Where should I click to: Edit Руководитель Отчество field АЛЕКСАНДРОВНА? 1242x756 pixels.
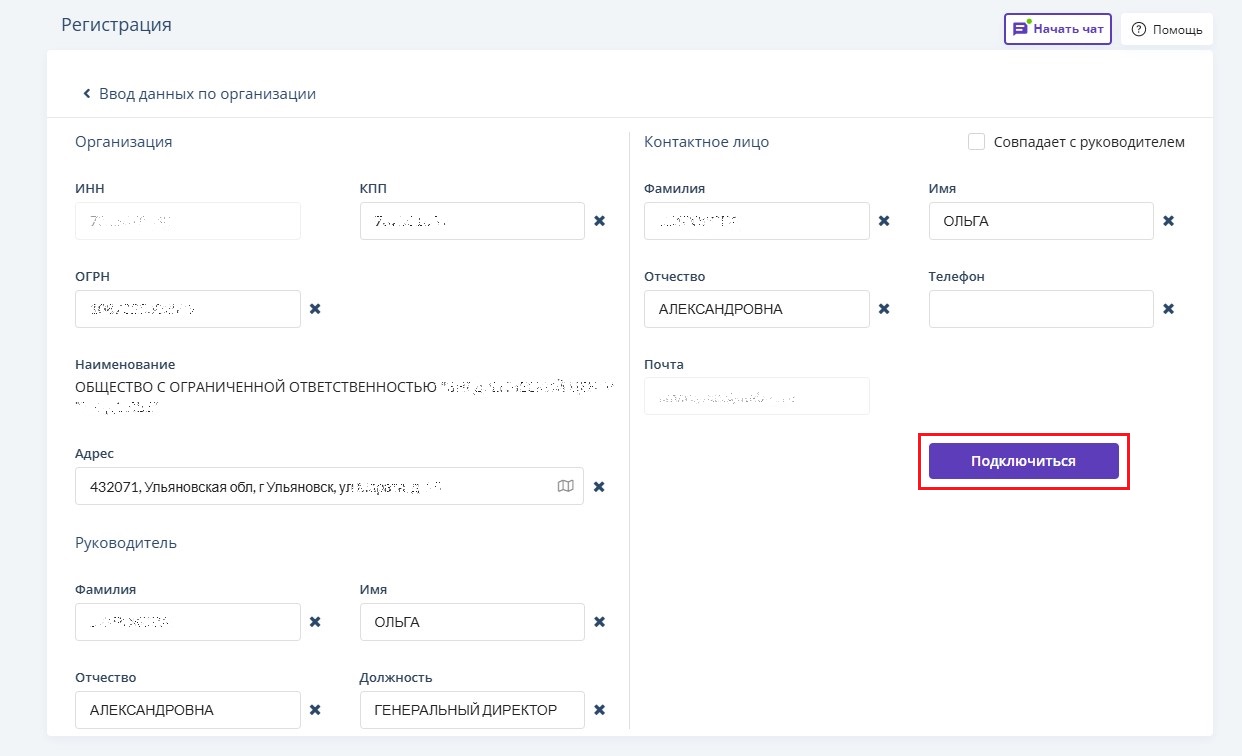click(x=188, y=710)
